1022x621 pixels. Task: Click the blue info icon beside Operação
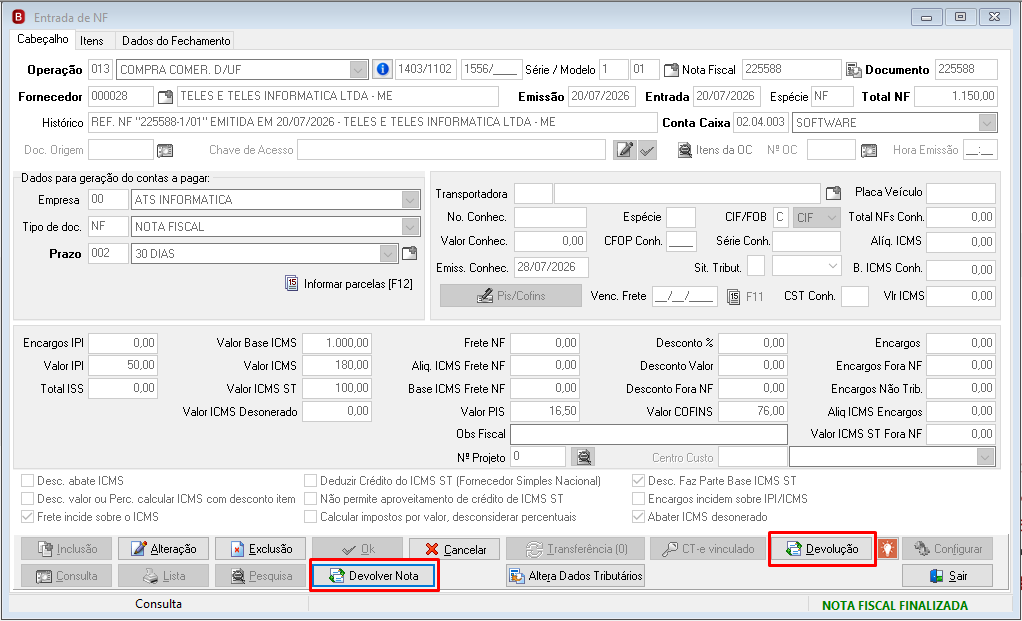coord(383,69)
